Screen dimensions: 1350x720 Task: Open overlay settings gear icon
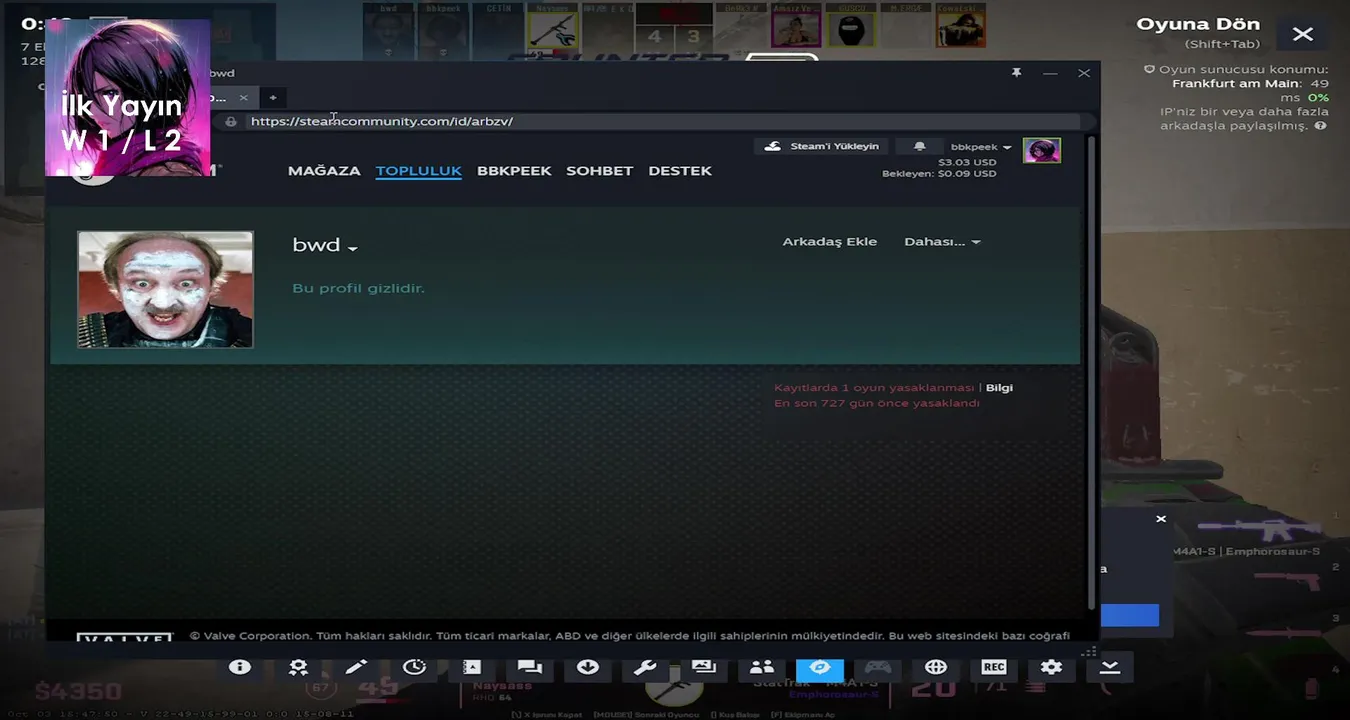point(1051,667)
